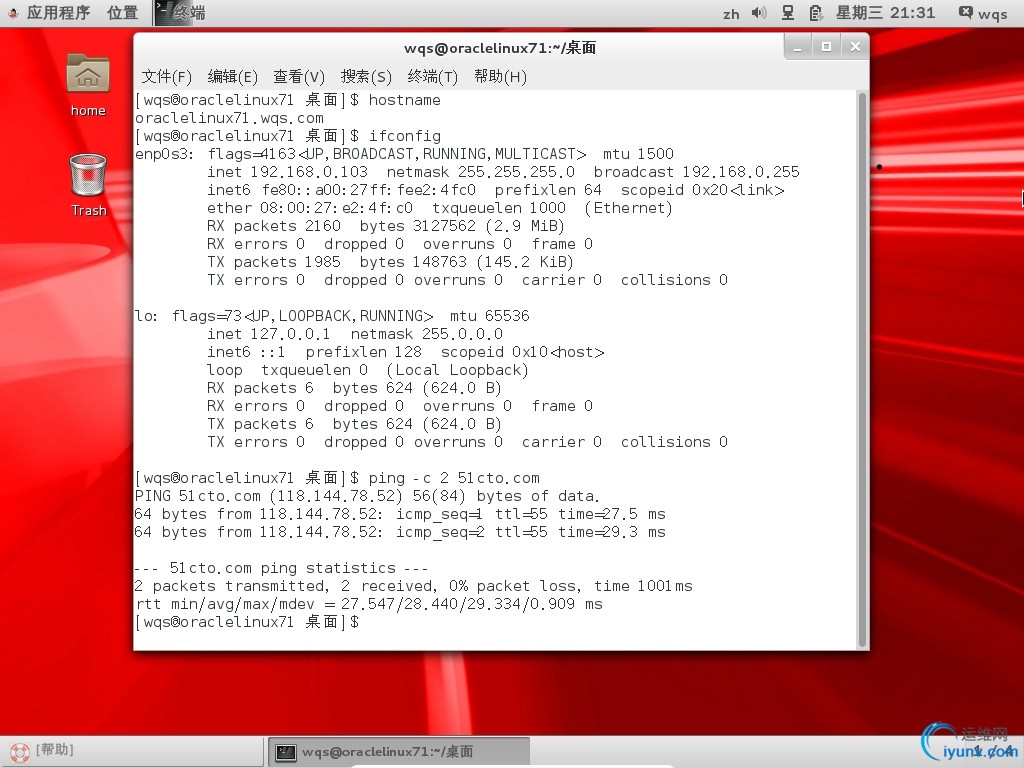This screenshot has height=768, width=1024.
Task: Click the netmask value 255.255.255.0
Action: [516, 172]
